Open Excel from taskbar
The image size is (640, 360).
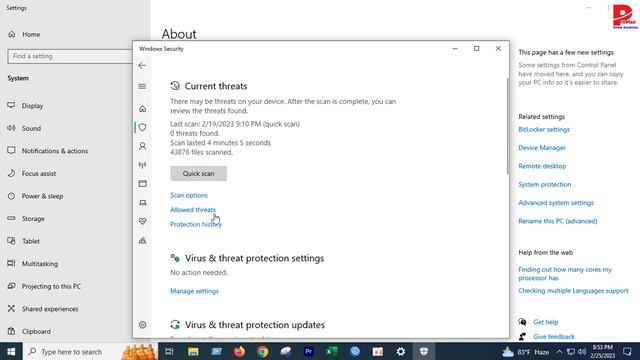pos(331,351)
